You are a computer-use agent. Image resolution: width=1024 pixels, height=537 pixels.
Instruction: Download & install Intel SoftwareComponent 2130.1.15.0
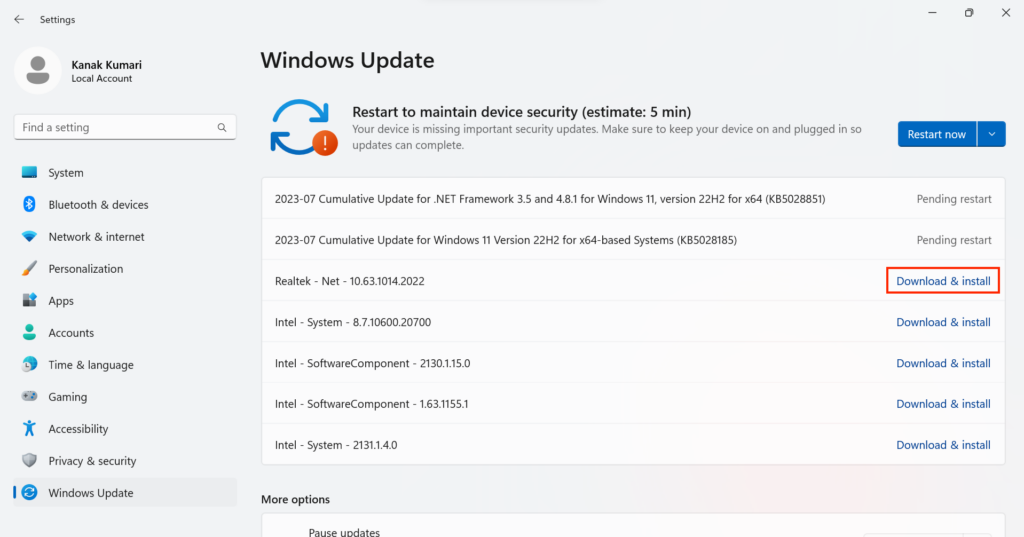point(943,363)
